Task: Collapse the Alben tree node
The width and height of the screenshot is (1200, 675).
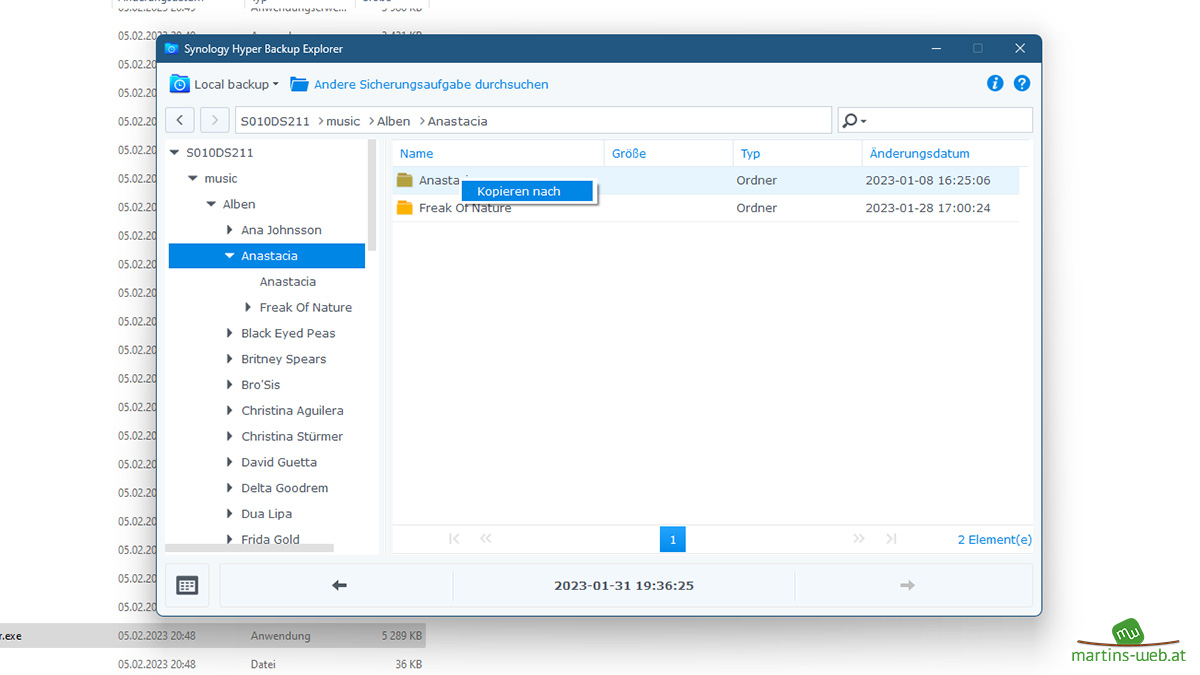Action: (x=211, y=204)
